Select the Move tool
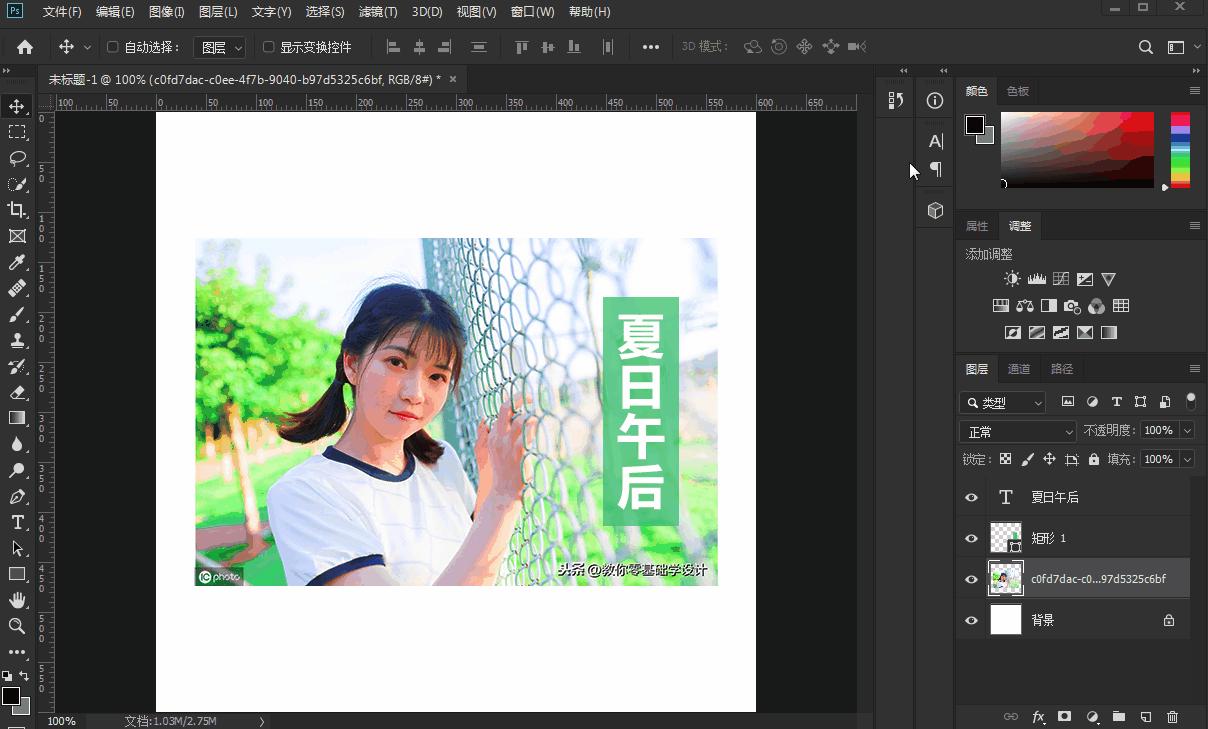1208x729 pixels. (17, 106)
